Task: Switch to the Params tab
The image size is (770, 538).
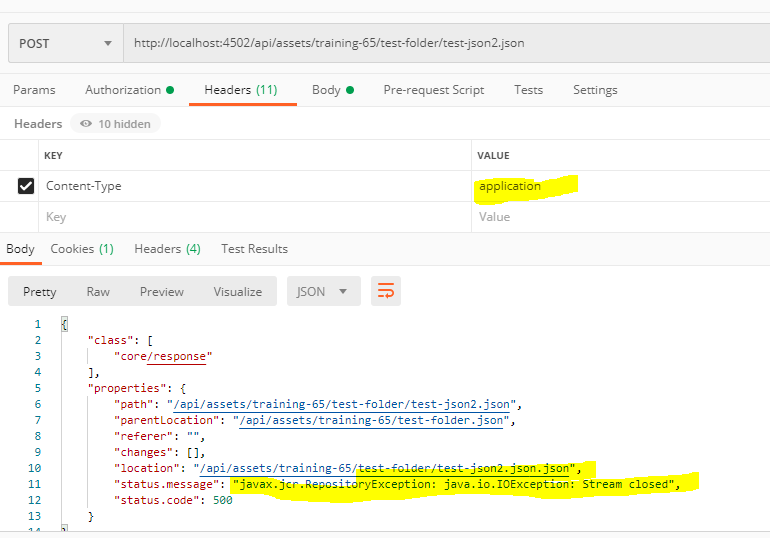Action: point(34,90)
